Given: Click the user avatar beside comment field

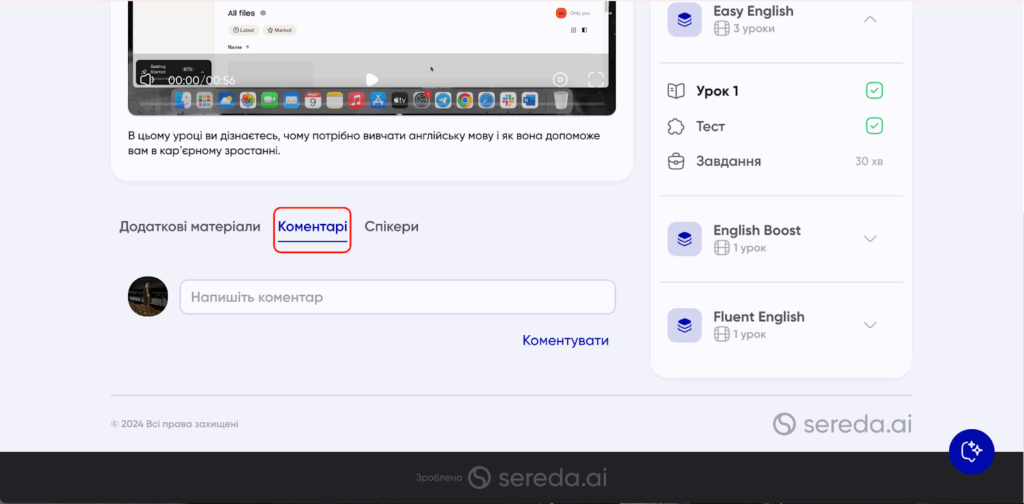Looking at the screenshot, I should coord(148,297).
